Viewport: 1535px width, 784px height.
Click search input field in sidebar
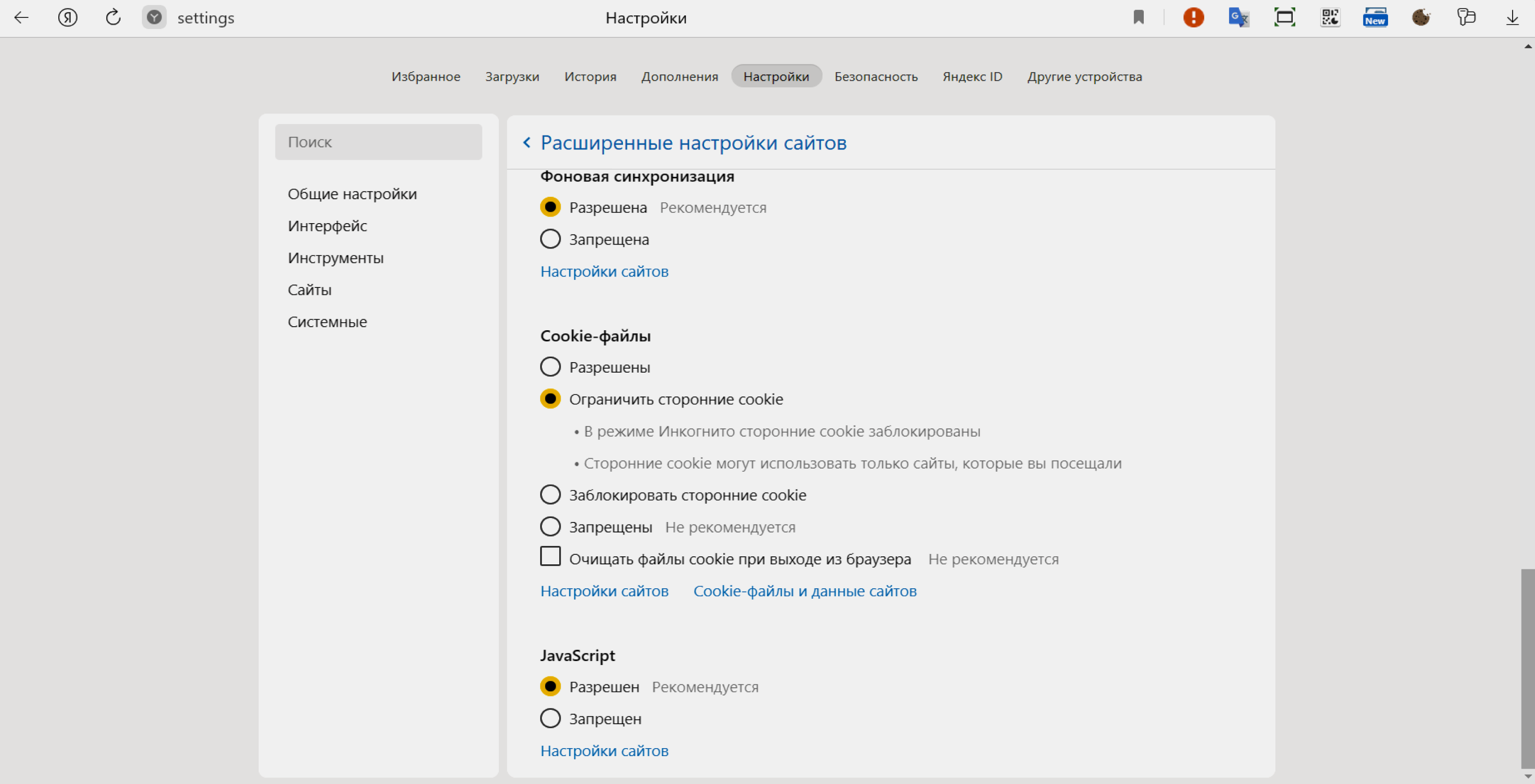tap(379, 140)
